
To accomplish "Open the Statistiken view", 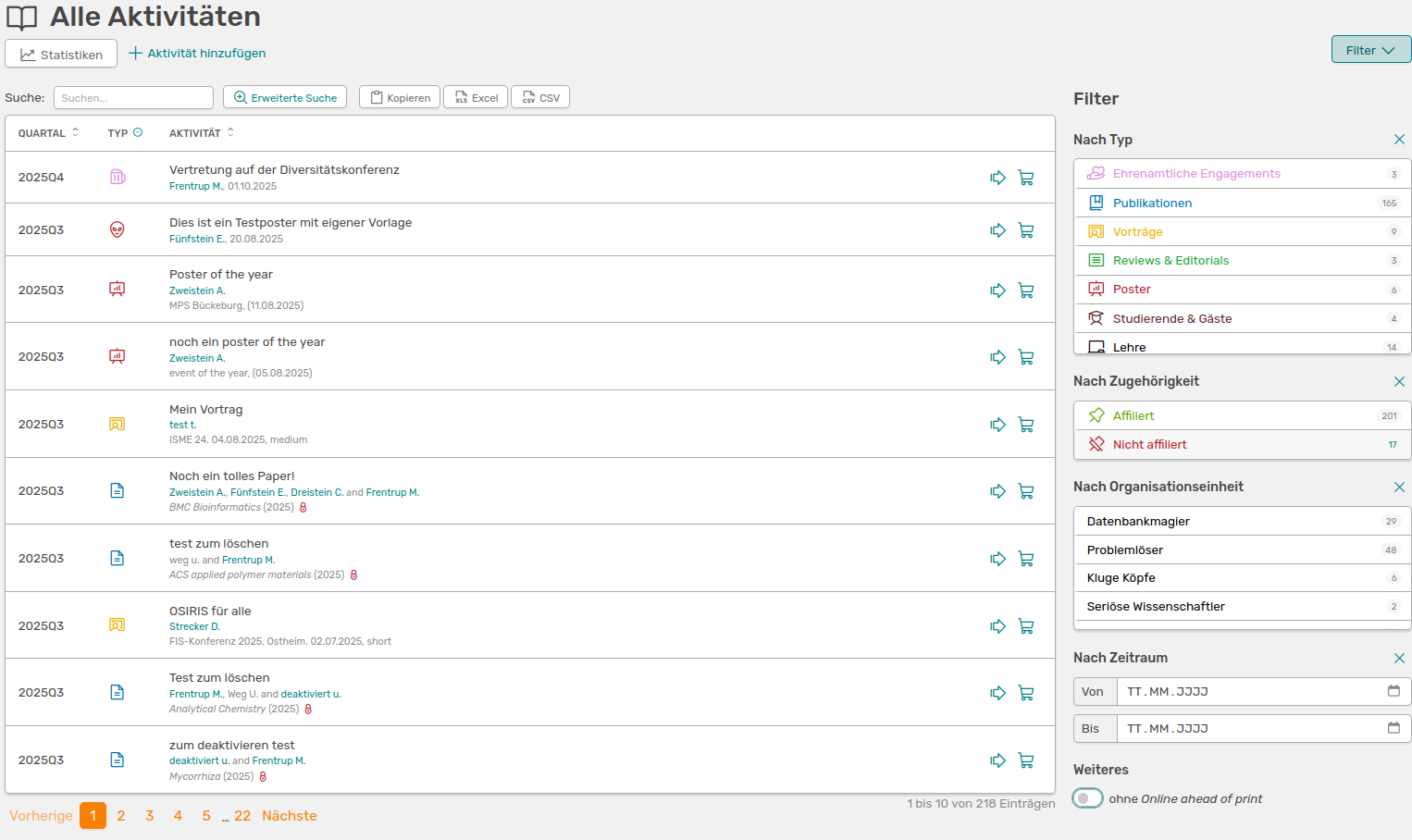I will 61,54.
